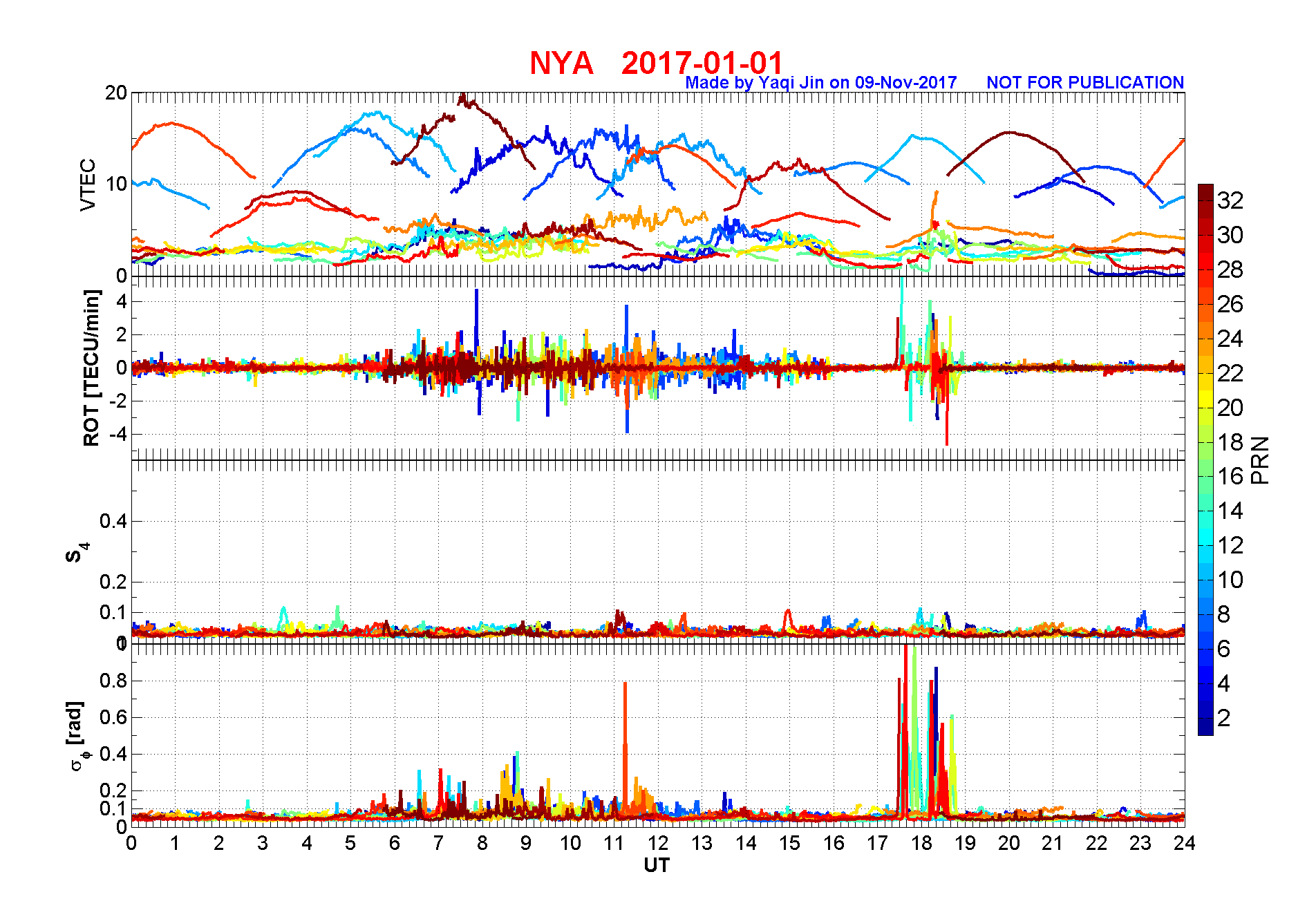Click the 'NOT FOR PUBLICATION' notice
The height and width of the screenshot is (919, 1316).
pyautogui.click(x=1085, y=82)
